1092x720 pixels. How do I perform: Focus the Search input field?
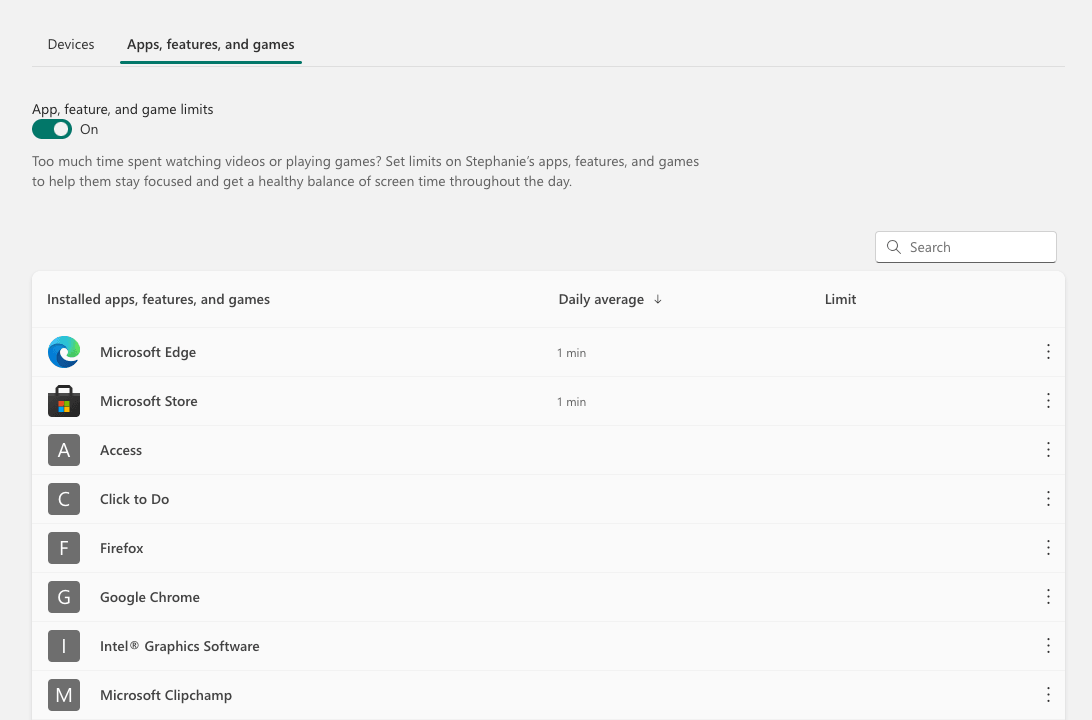[x=965, y=247]
